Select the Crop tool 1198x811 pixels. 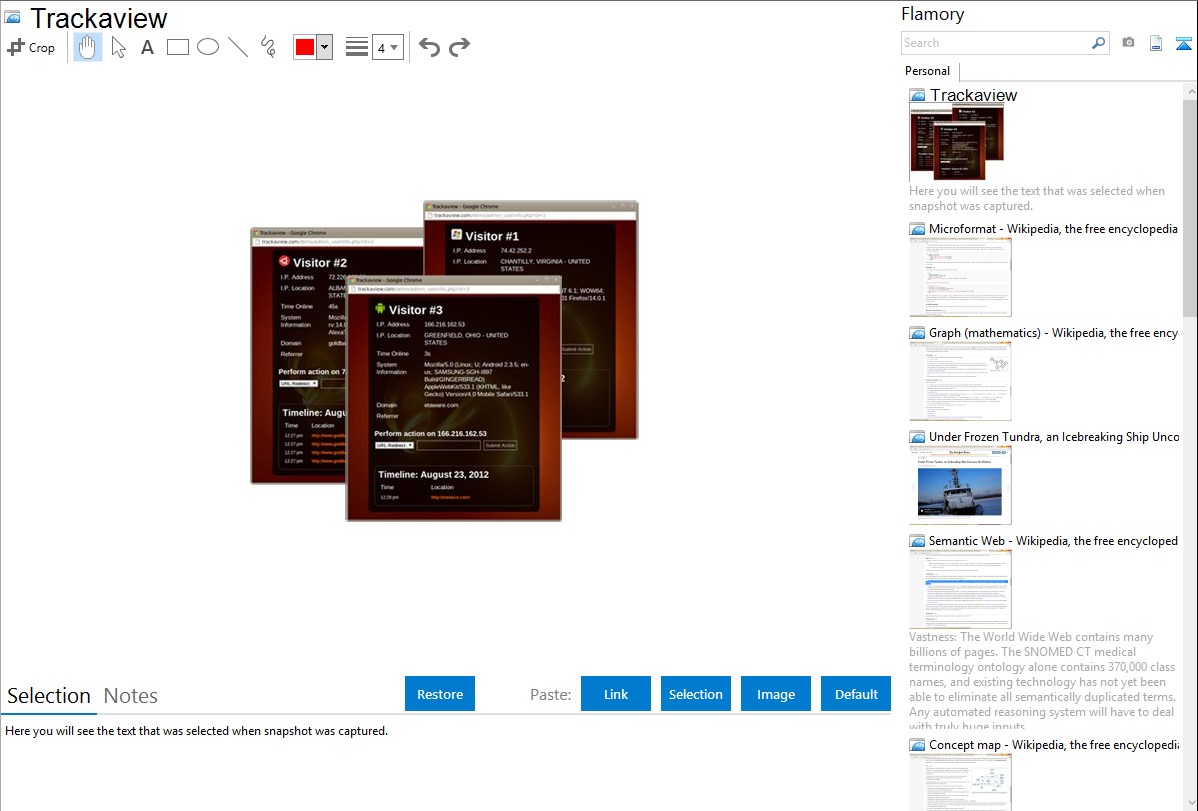[x=31, y=47]
